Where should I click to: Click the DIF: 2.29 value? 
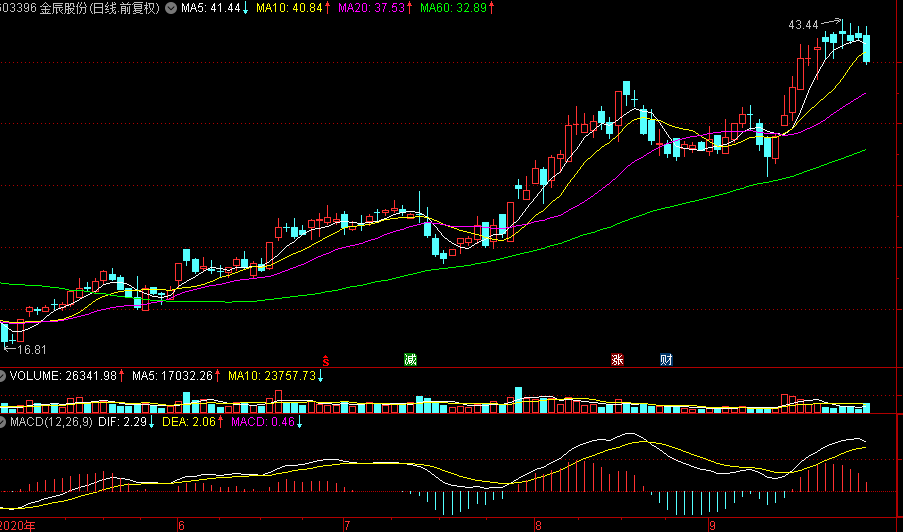pos(122,422)
